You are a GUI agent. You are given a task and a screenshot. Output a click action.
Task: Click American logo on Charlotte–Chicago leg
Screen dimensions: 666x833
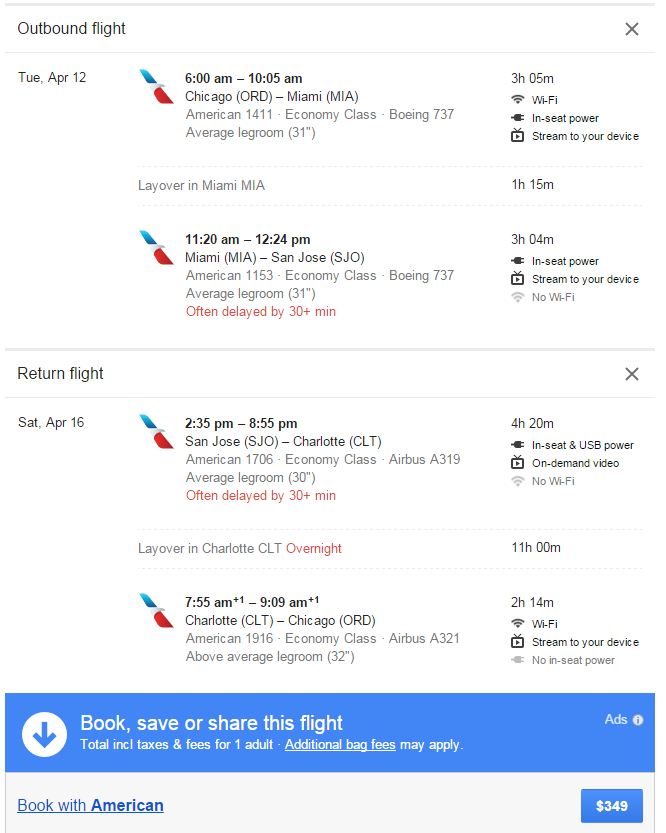tap(156, 610)
